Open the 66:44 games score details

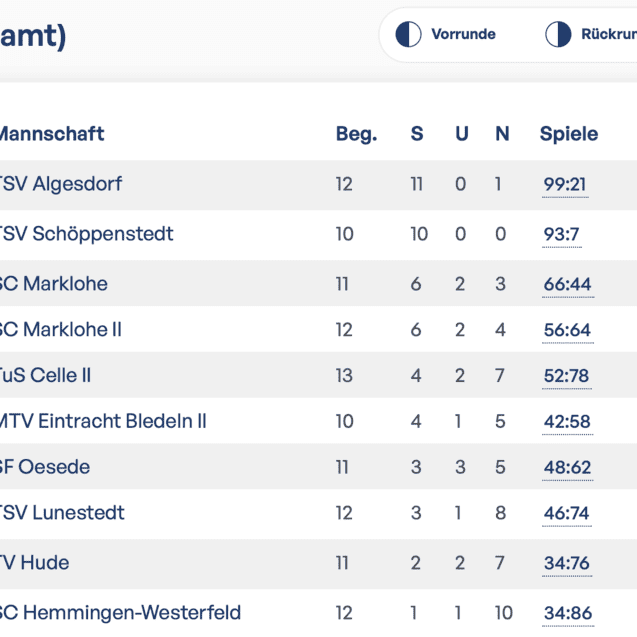567,285
